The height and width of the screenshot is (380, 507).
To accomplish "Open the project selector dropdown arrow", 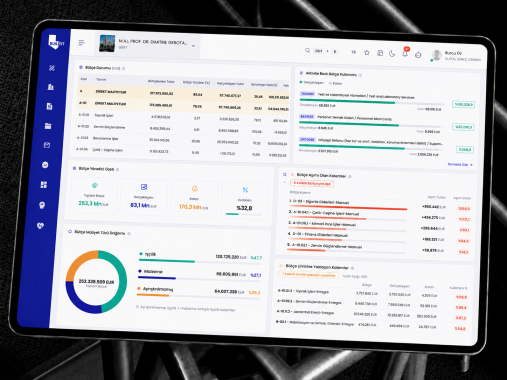I will coord(193,46).
